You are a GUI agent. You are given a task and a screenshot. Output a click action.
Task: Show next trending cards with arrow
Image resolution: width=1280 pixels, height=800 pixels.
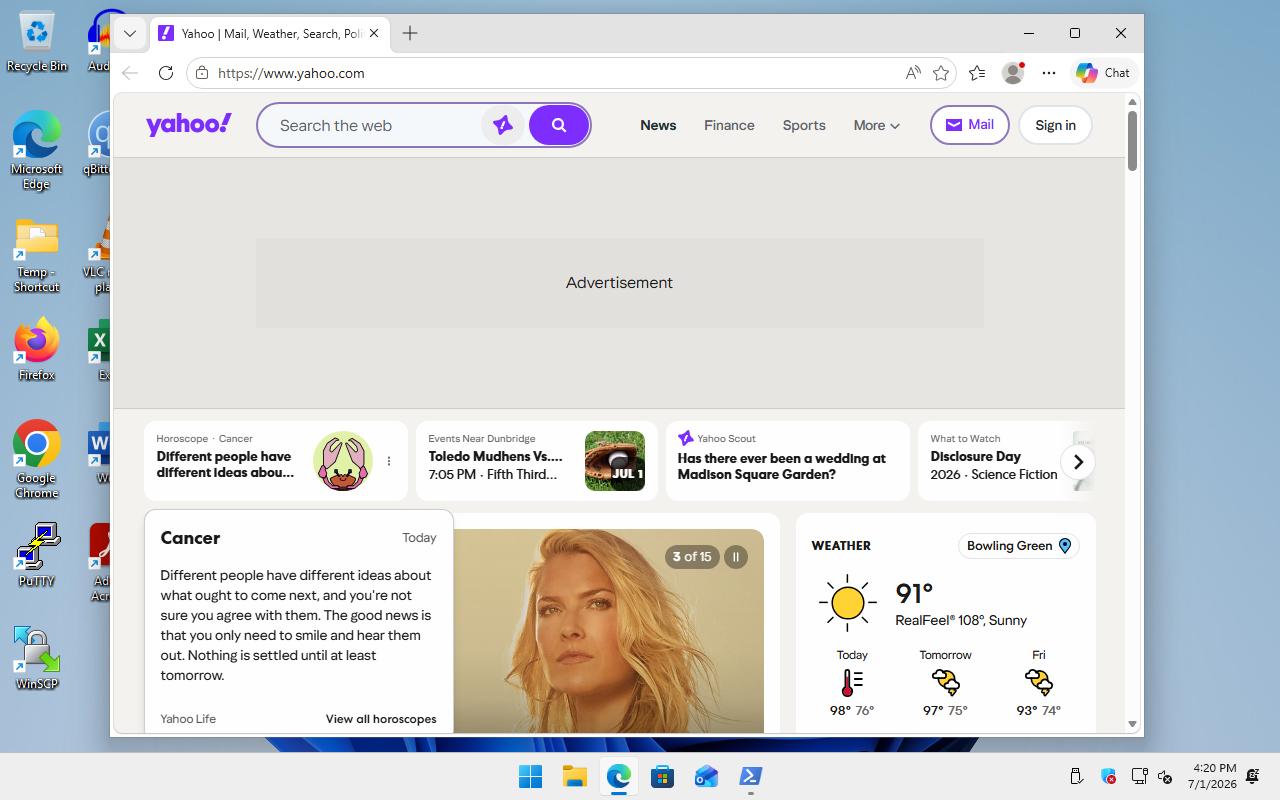pyautogui.click(x=1078, y=462)
